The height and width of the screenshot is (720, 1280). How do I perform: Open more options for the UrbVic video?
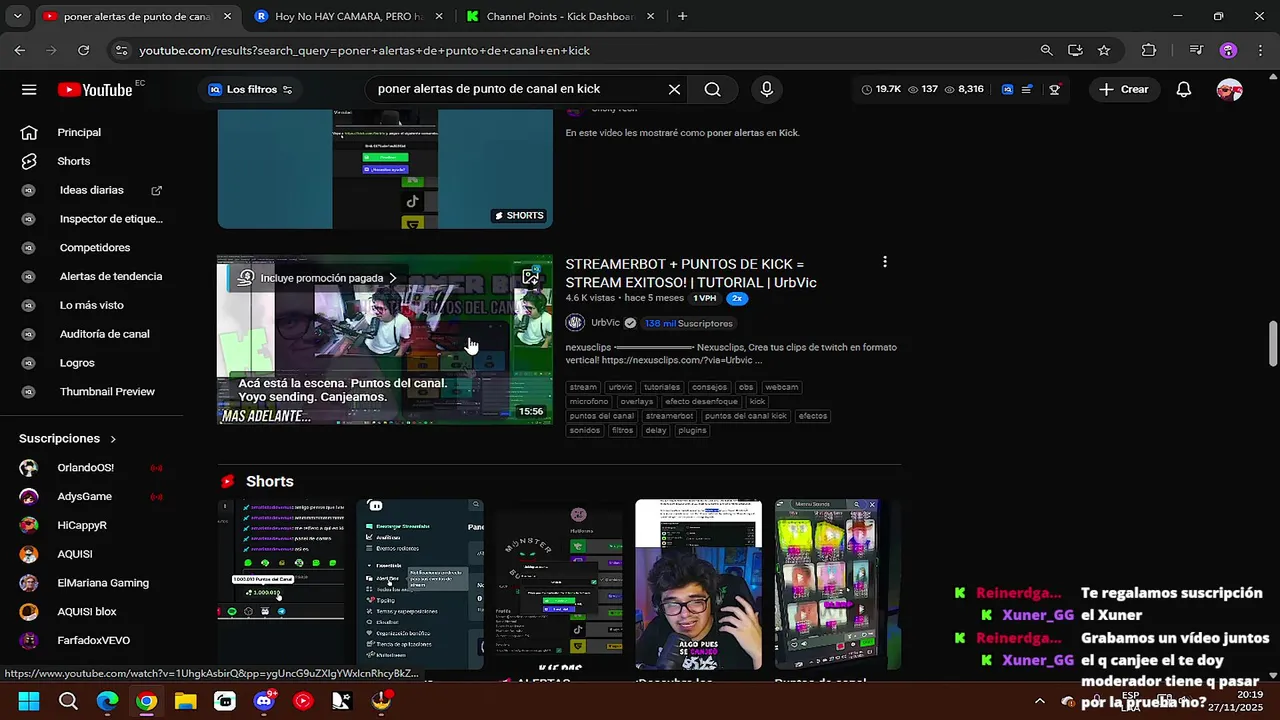(884, 262)
